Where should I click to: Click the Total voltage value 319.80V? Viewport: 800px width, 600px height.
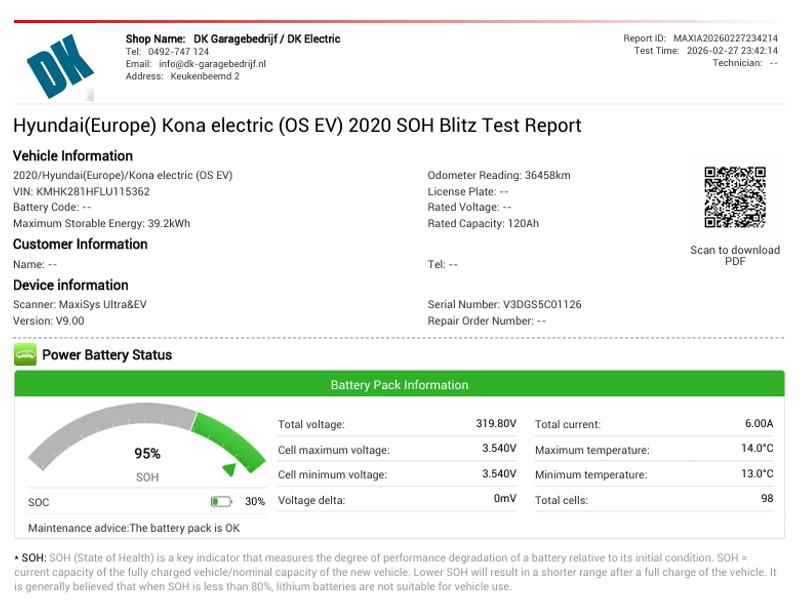tap(496, 424)
